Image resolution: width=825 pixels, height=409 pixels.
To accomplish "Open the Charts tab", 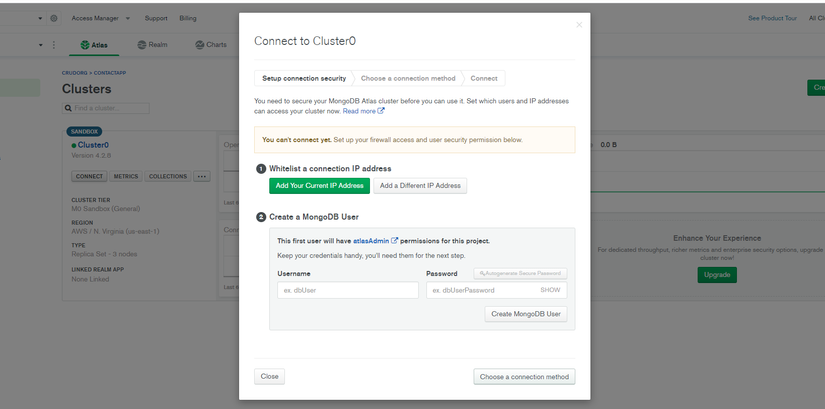I will click(211, 45).
